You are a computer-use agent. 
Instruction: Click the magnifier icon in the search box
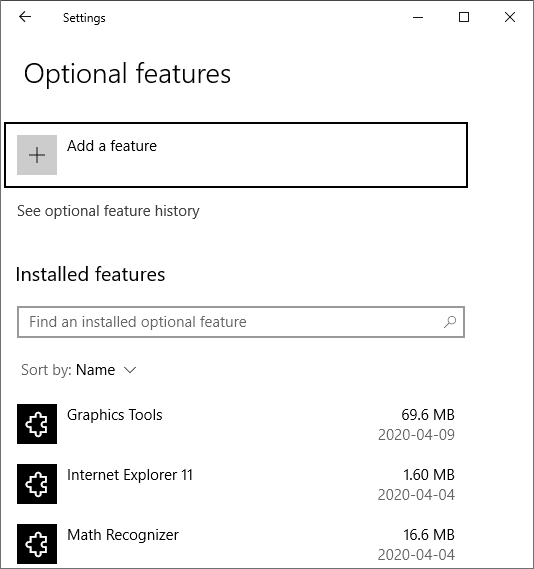click(450, 322)
